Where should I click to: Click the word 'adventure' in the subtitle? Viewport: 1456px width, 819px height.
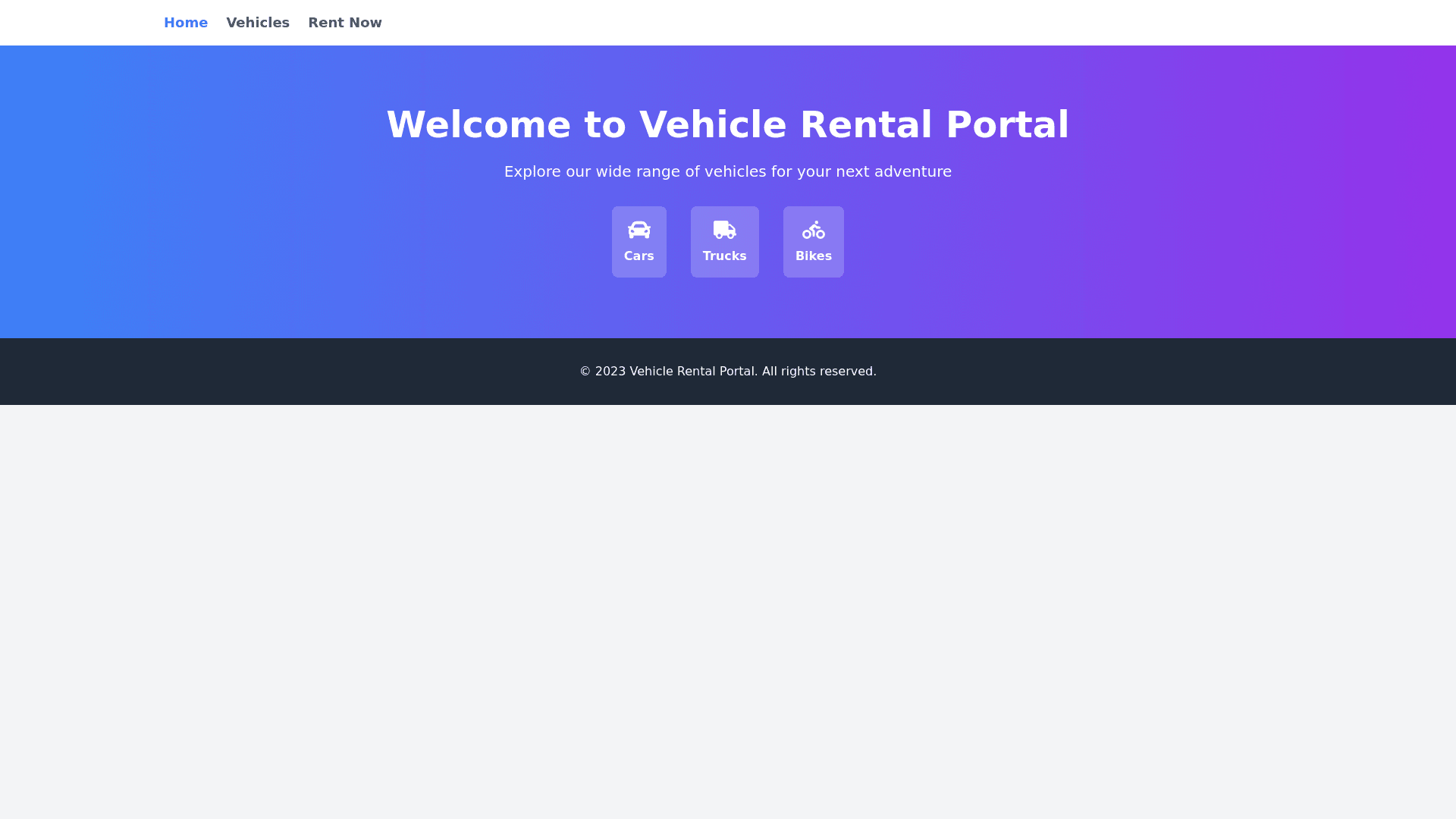click(912, 172)
